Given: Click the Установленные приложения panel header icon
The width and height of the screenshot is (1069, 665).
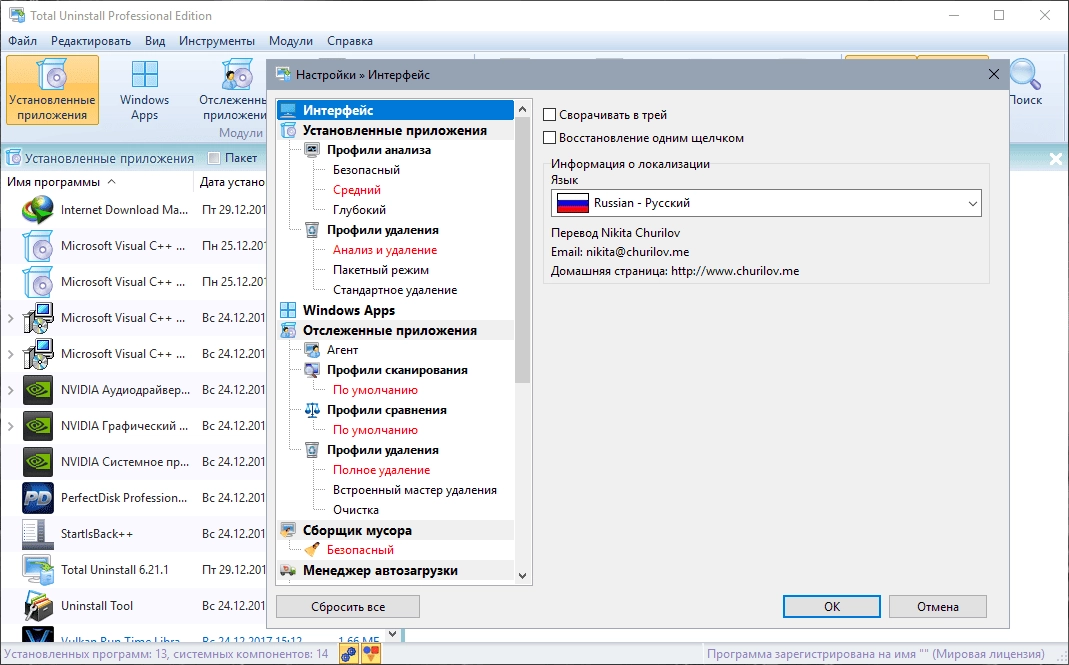Looking at the screenshot, I should tap(14, 158).
